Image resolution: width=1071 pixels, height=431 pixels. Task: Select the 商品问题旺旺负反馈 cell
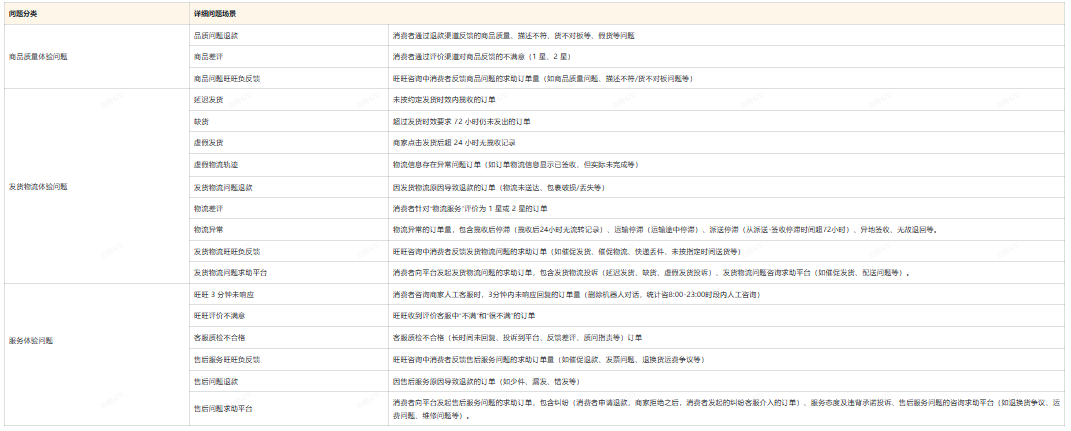[x=227, y=78]
